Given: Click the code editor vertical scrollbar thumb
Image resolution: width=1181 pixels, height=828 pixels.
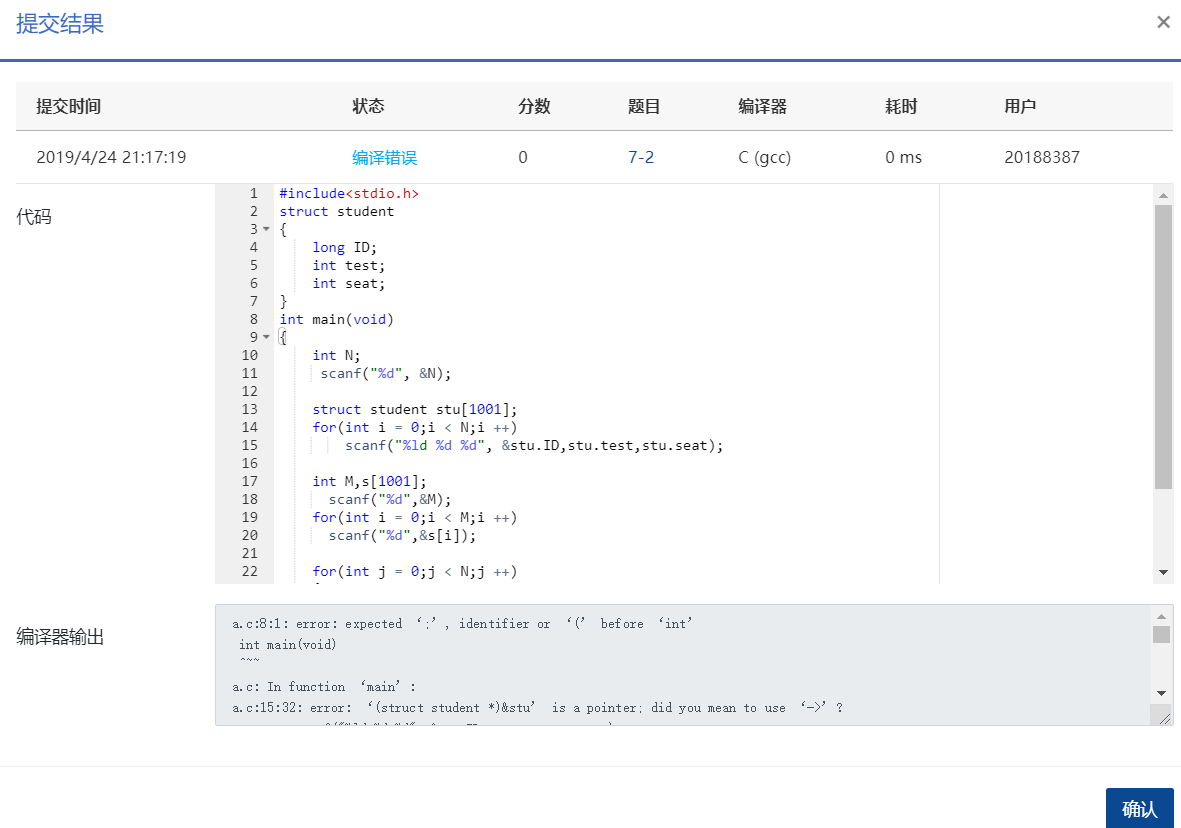Looking at the screenshot, I should (1164, 347).
